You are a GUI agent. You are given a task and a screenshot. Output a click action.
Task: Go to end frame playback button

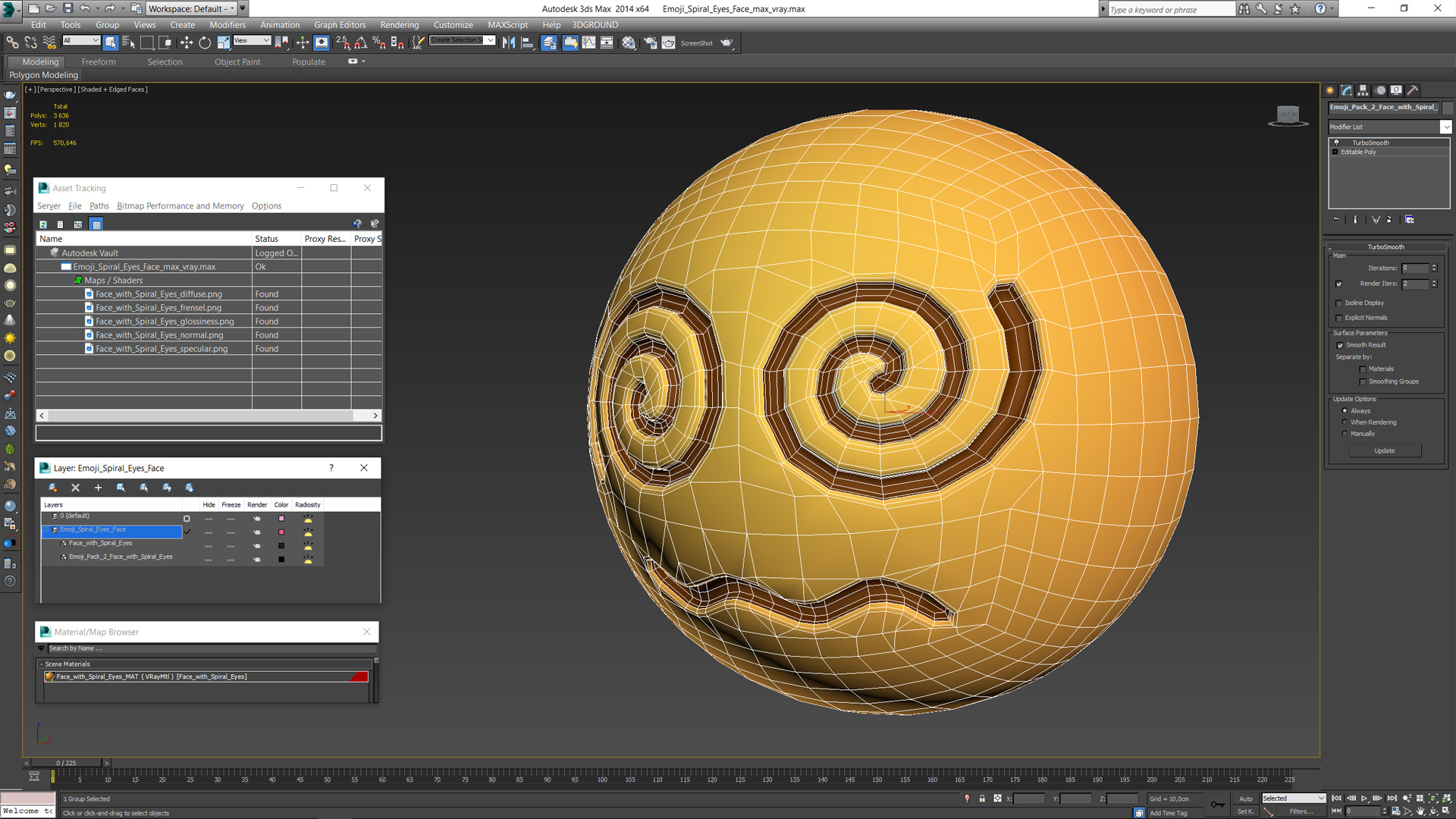pyautogui.click(x=1392, y=799)
